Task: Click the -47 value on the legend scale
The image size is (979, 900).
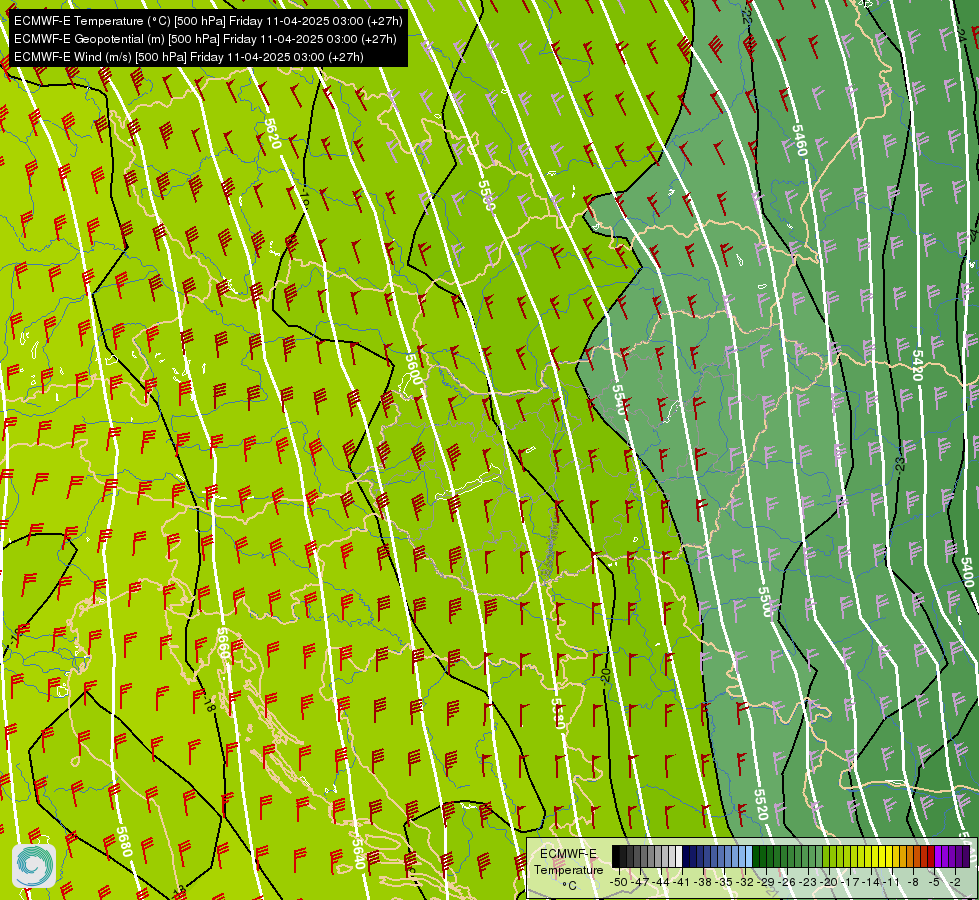Action: 641,882
